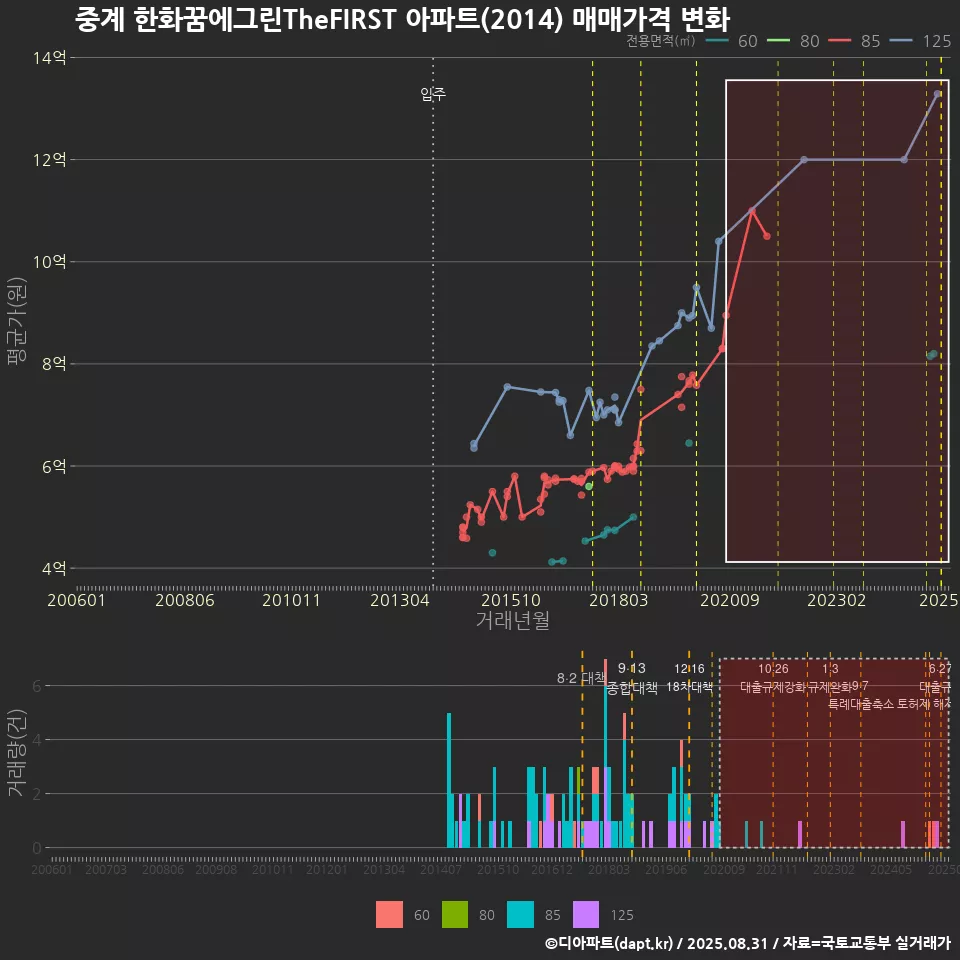
Task: Click the 9·13 policy date annotation
Action: click(x=631, y=669)
